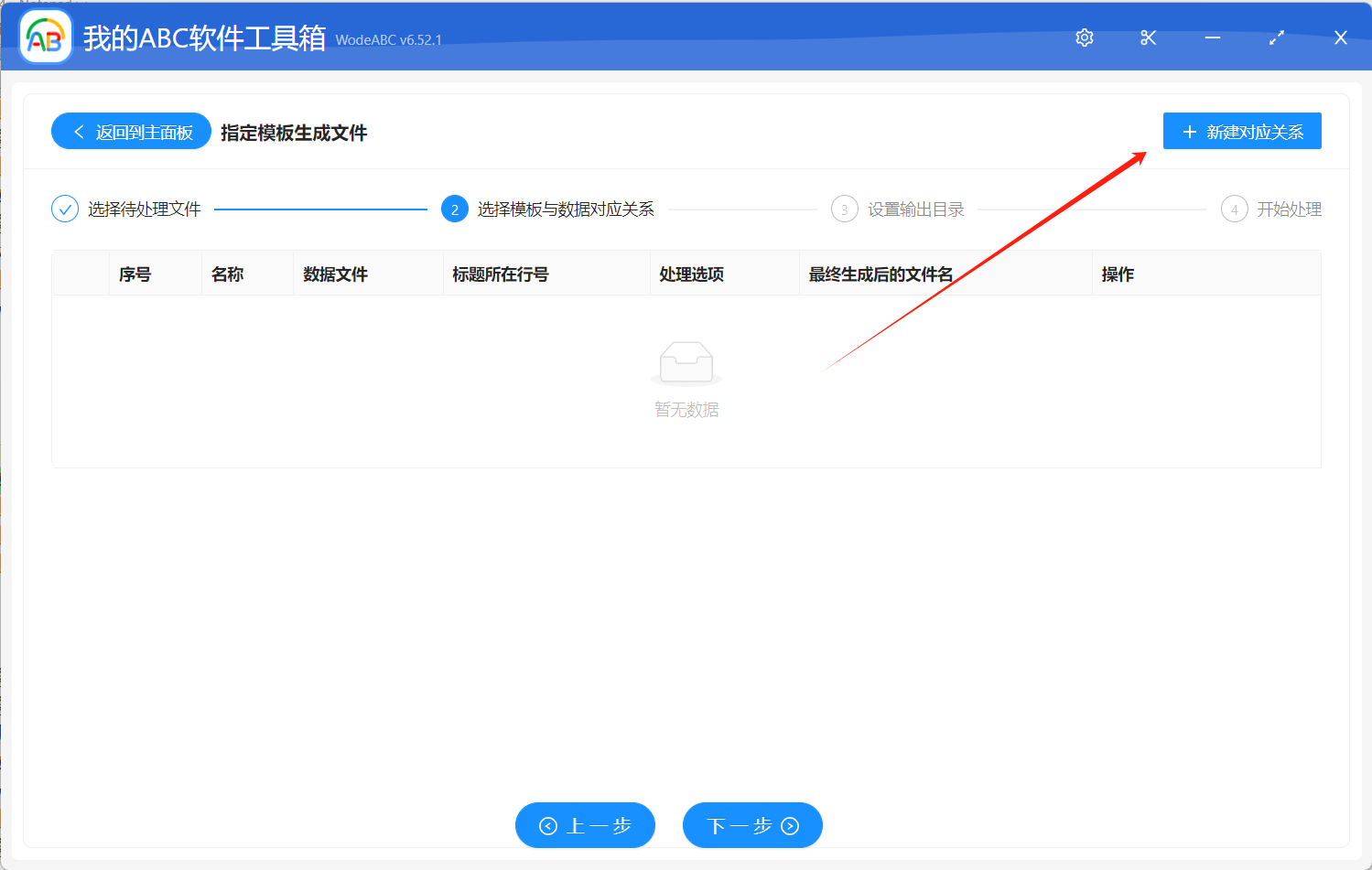Click the 数据文件 column header
Viewport: 1372px width, 870px height.
pyautogui.click(x=335, y=273)
